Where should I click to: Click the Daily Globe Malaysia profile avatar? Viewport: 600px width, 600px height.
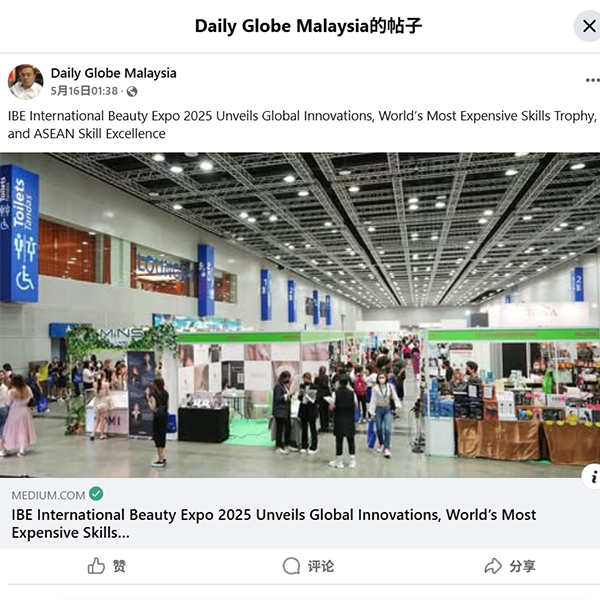click(x=25, y=82)
